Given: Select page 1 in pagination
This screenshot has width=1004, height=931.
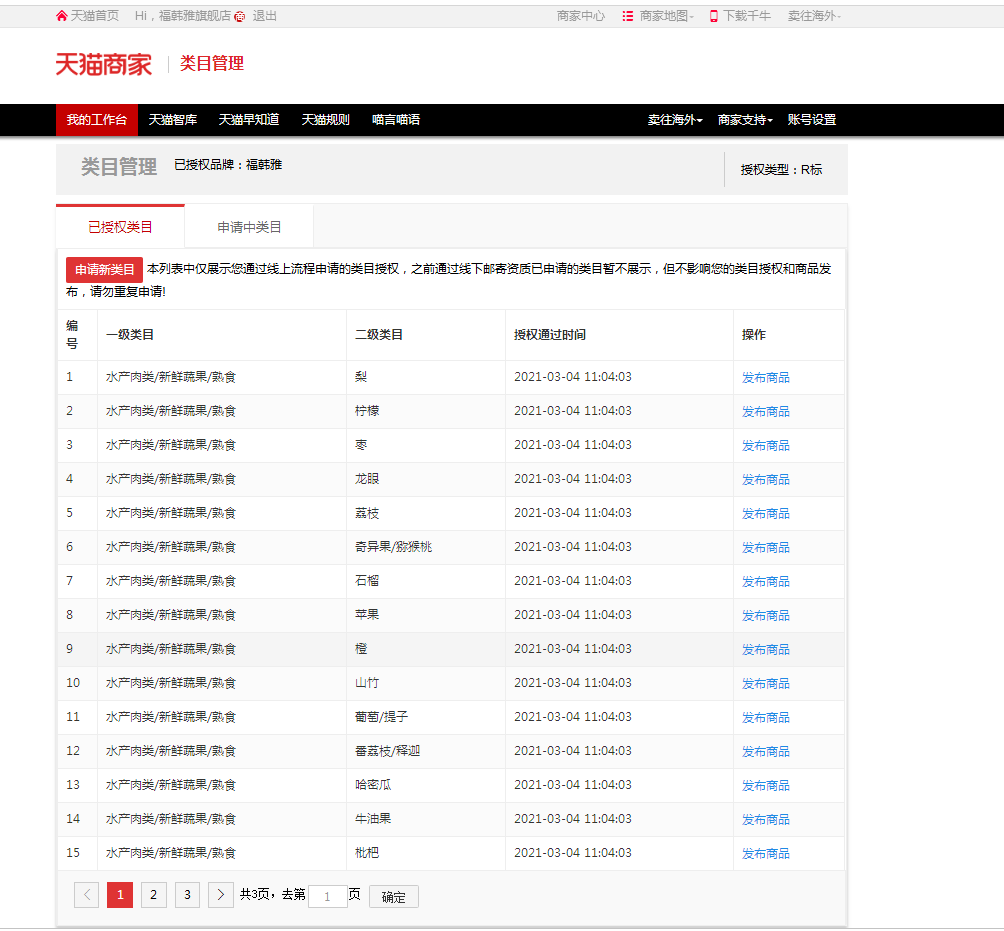Looking at the screenshot, I should [x=120, y=895].
